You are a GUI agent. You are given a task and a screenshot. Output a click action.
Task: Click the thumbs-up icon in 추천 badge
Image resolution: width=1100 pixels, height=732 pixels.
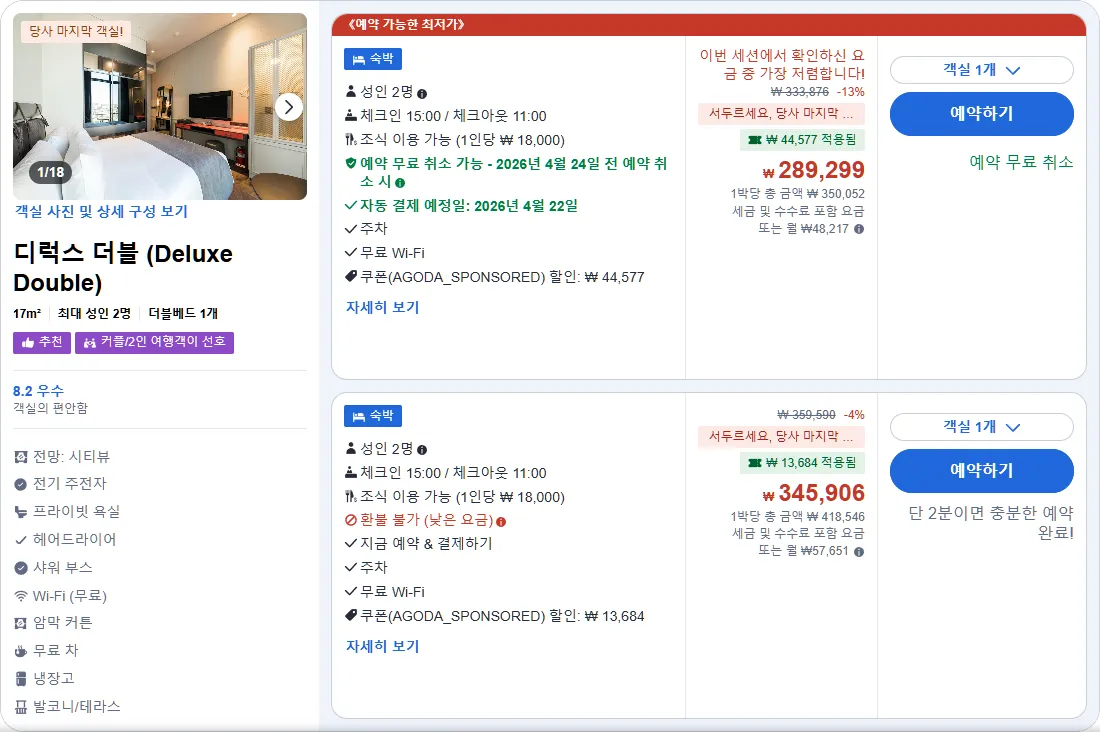(28, 342)
